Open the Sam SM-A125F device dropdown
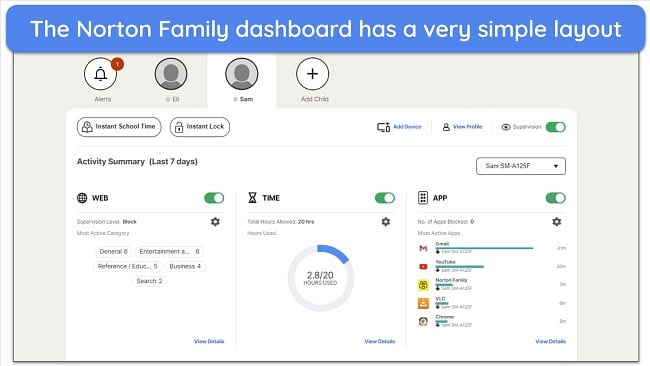This screenshot has width=650, height=366. point(521,166)
